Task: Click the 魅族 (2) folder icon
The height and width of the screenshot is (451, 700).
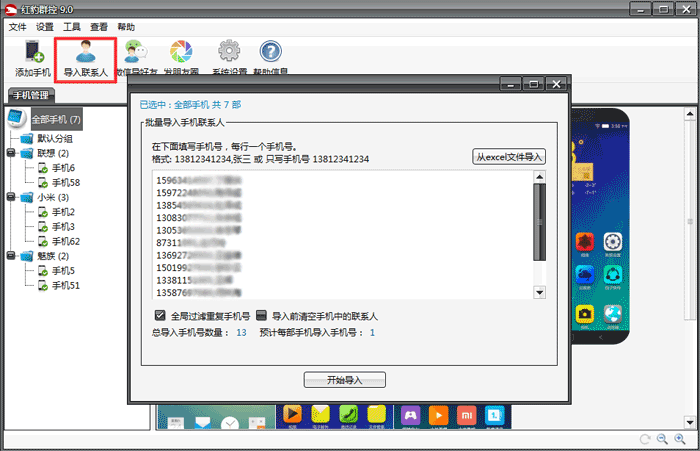Action: pos(26,256)
